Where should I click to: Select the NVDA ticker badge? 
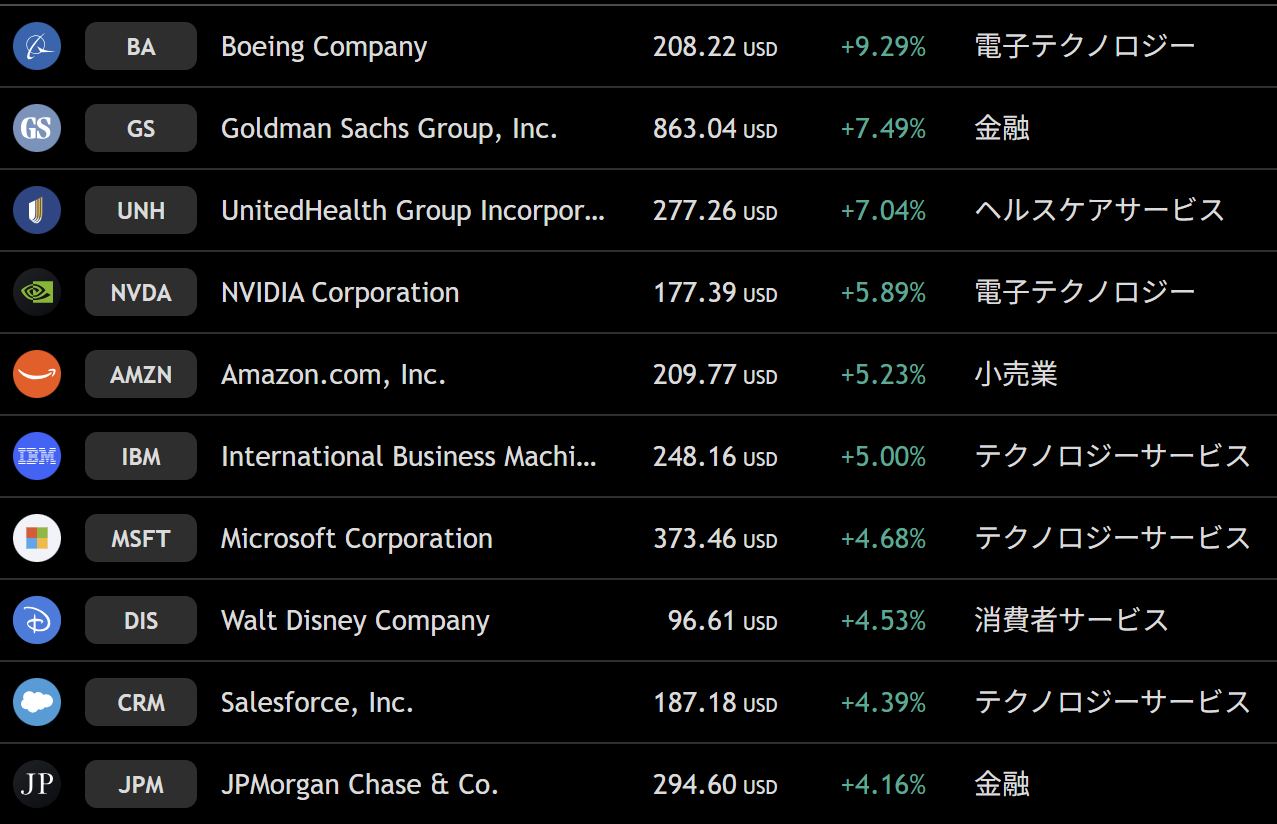[141, 292]
